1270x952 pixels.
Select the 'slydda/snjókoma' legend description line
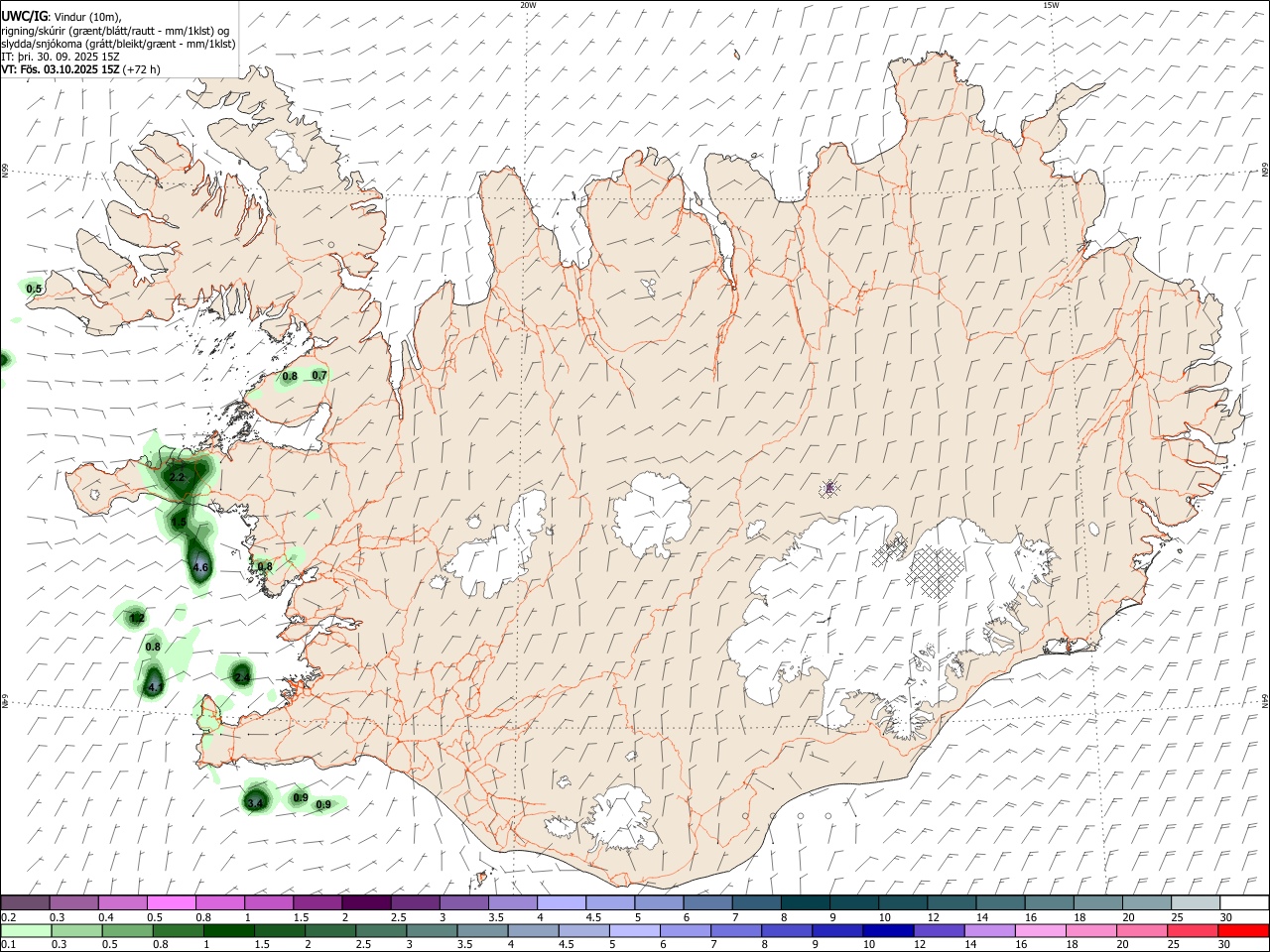click(x=118, y=44)
